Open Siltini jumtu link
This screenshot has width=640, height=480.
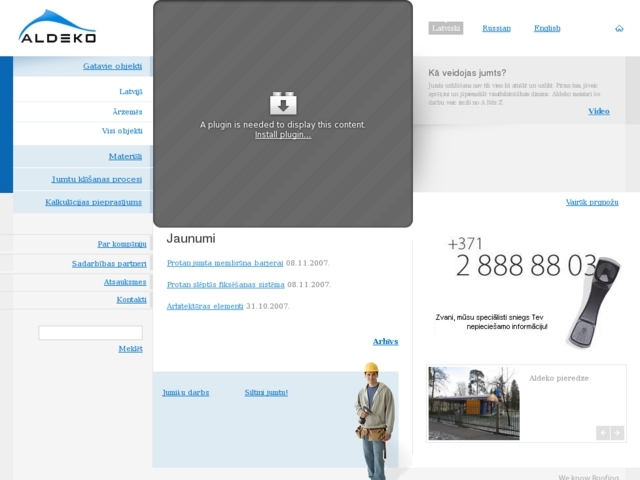266,393
